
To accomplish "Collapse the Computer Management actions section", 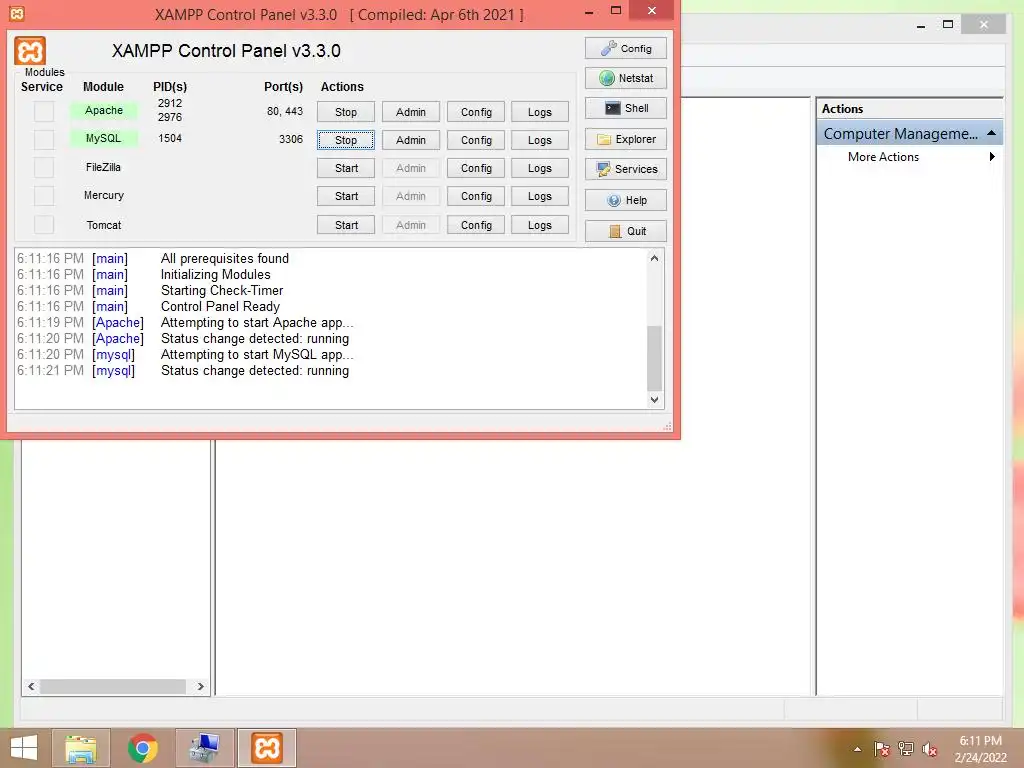I will (x=991, y=133).
